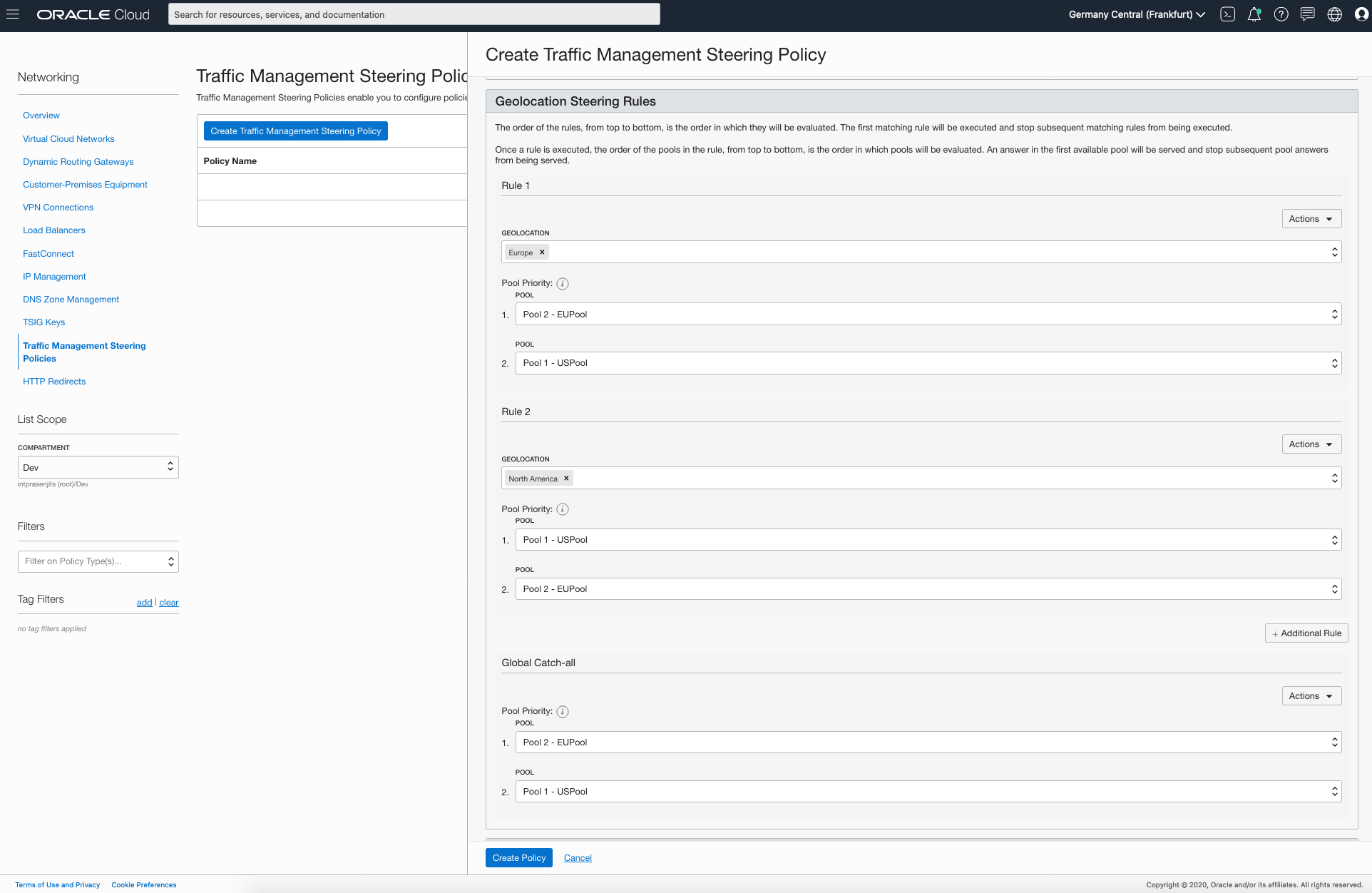This screenshot has height=893, width=1372.
Task: Launch Cloud Shell from the header
Action: point(1227,14)
